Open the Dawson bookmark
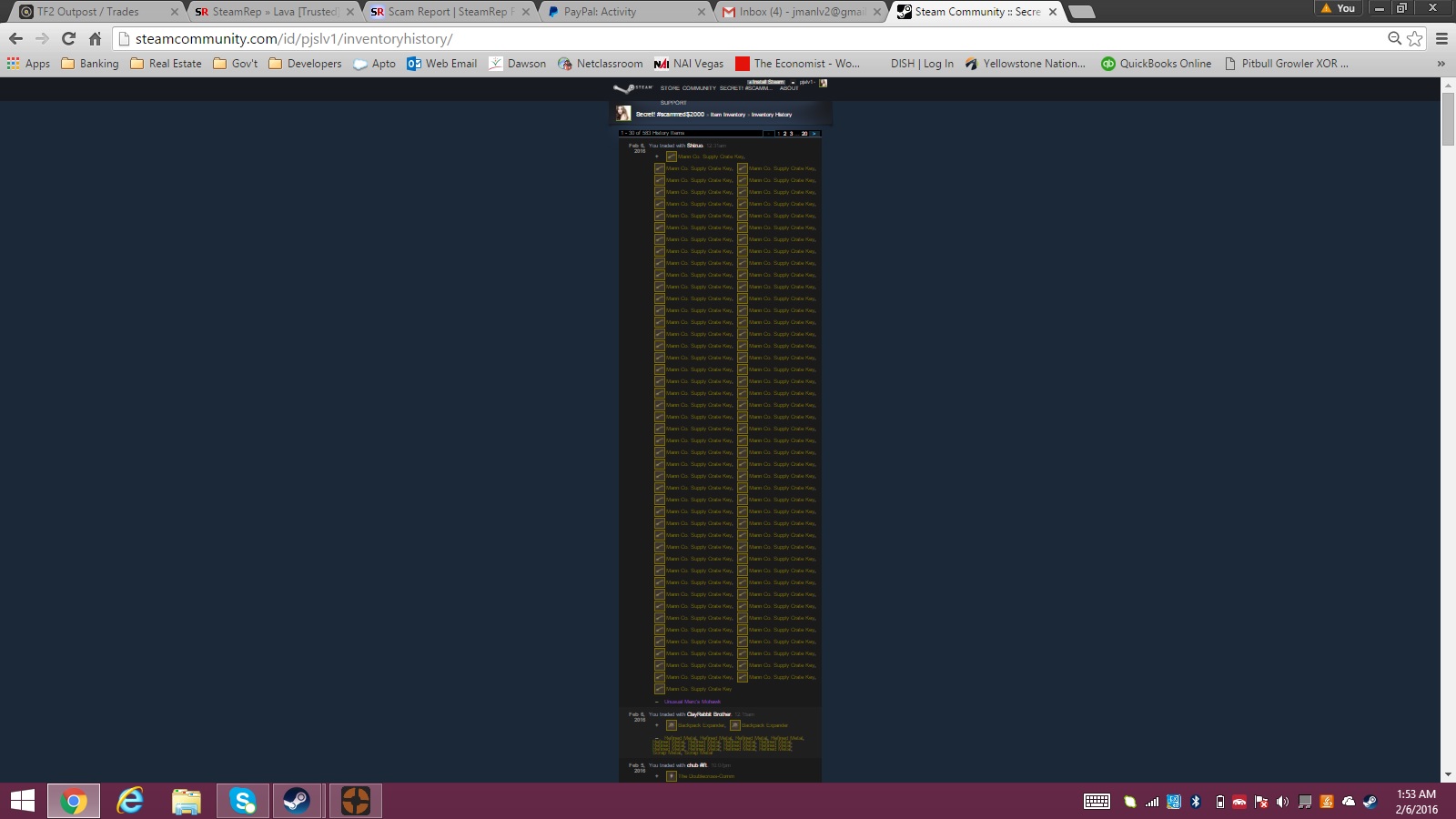Image resolution: width=1456 pixels, height=819 pixels. pos(517,64)
